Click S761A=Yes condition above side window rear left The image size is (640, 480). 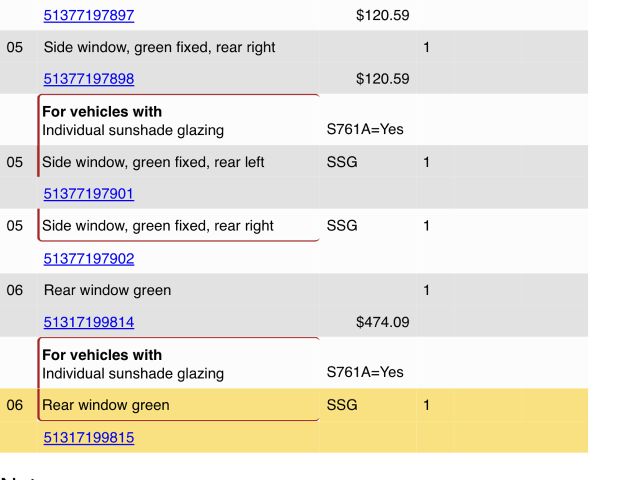point(365,129)
